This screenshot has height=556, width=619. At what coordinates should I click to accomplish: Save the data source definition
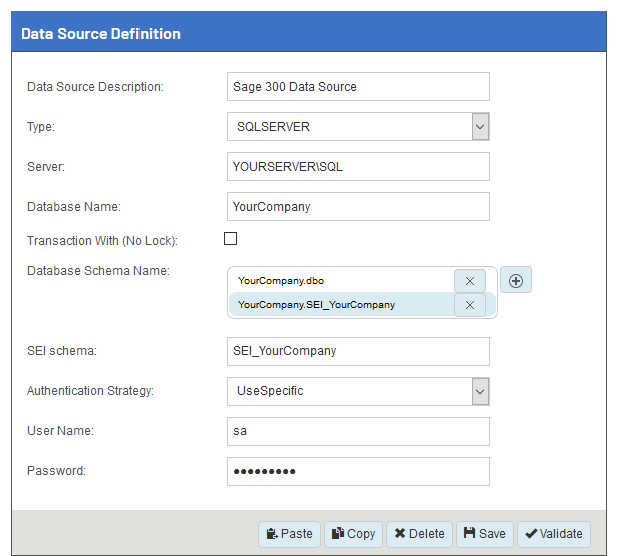[x=485, y=534]
